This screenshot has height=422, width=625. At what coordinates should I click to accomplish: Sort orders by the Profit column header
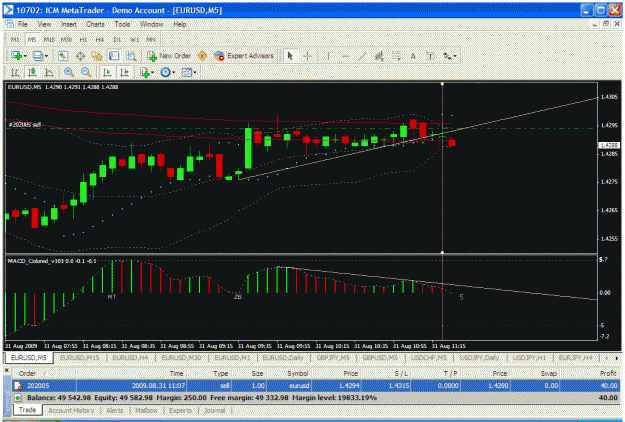coord(608,373)
